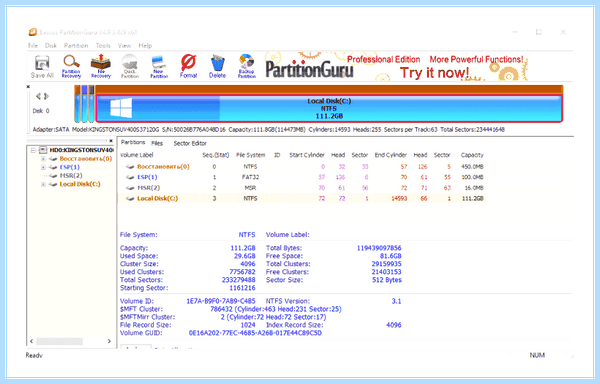
Task: Click the tree pane horizontal scrollbar thumb
Action: click(59, 341)
